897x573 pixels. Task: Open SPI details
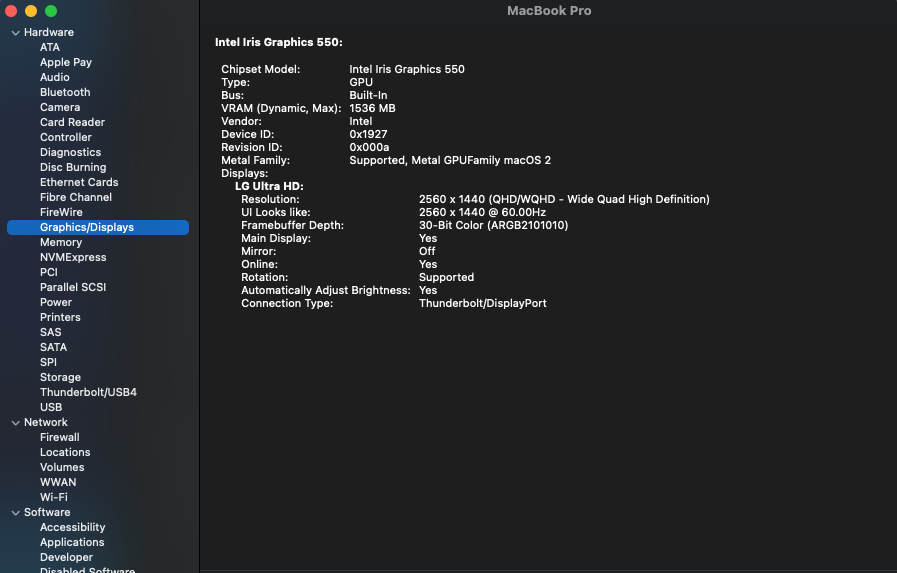48,362
